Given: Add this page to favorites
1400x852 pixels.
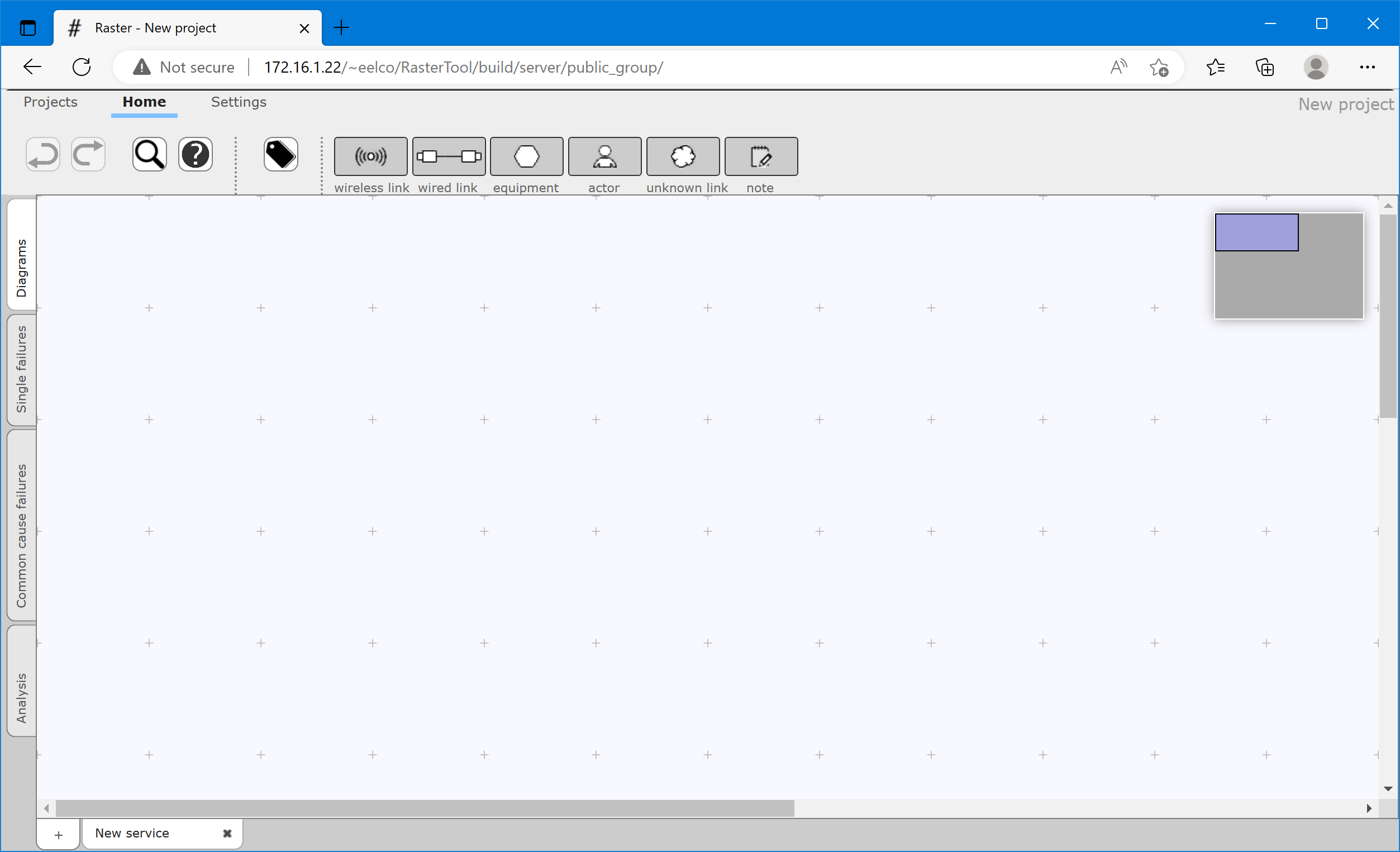Looking at the screenshot, I should 1159,67.
